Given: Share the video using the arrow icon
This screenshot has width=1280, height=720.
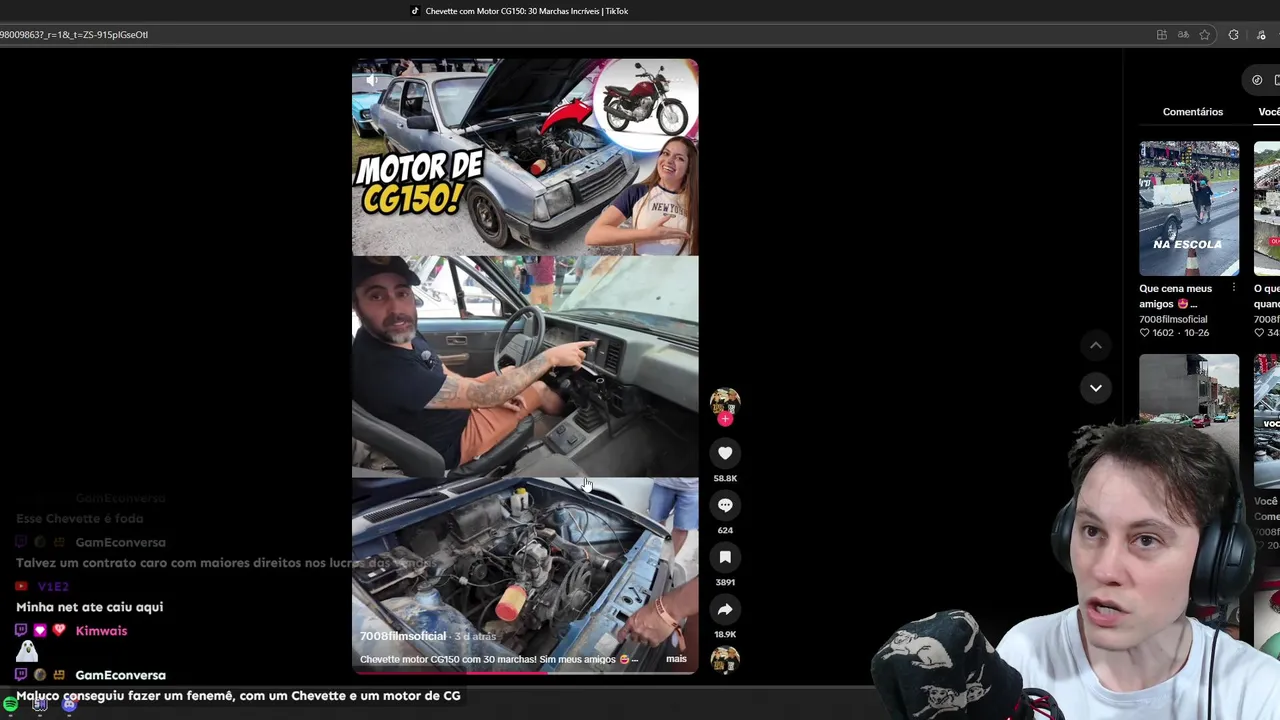Looking at the screenshot, I should (x=725, y=609).
